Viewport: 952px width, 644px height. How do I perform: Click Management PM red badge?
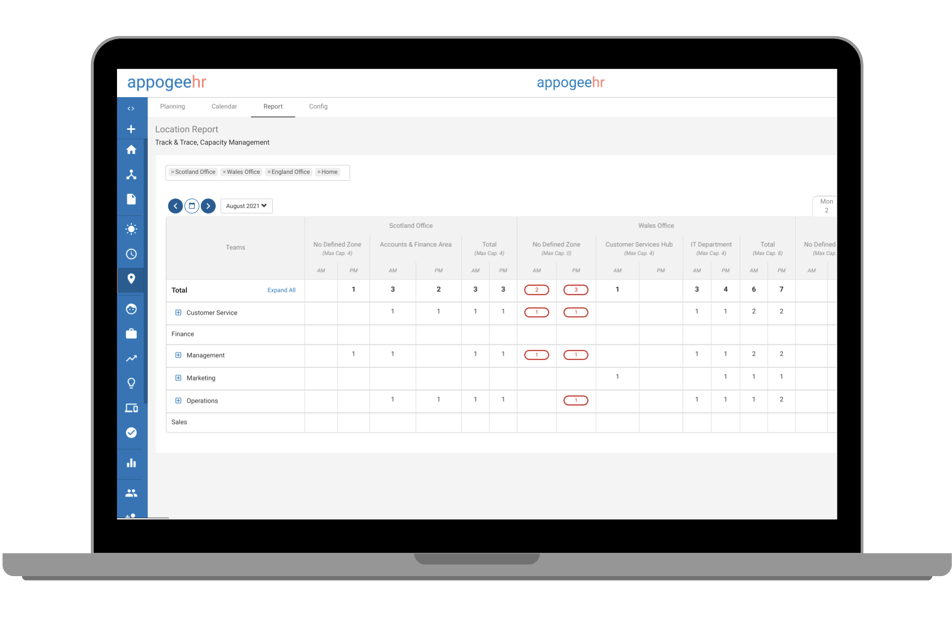pyautogui.click(x=576, y=354)
